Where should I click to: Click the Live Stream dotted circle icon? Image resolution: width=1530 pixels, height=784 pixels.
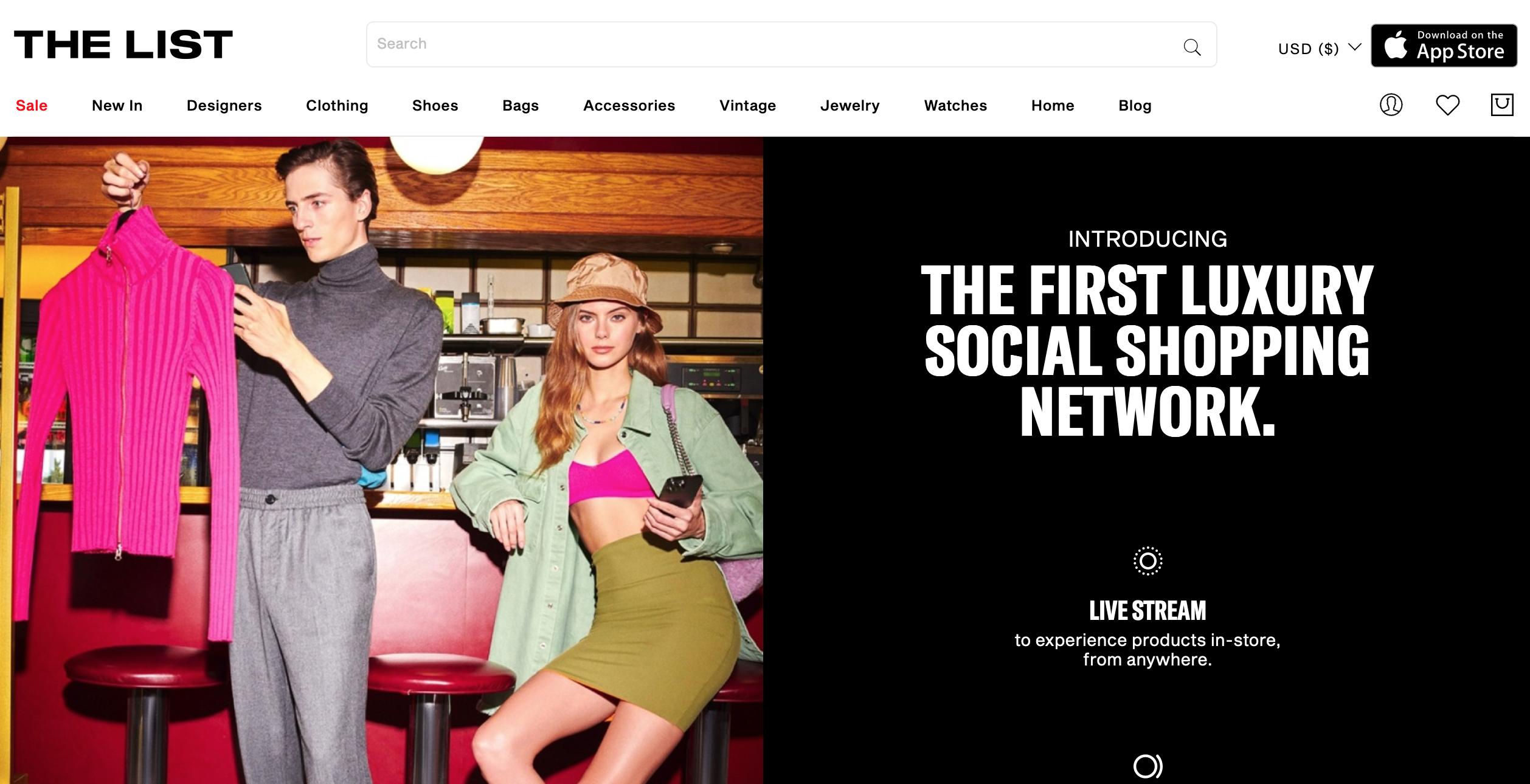tap(1147, 560)
